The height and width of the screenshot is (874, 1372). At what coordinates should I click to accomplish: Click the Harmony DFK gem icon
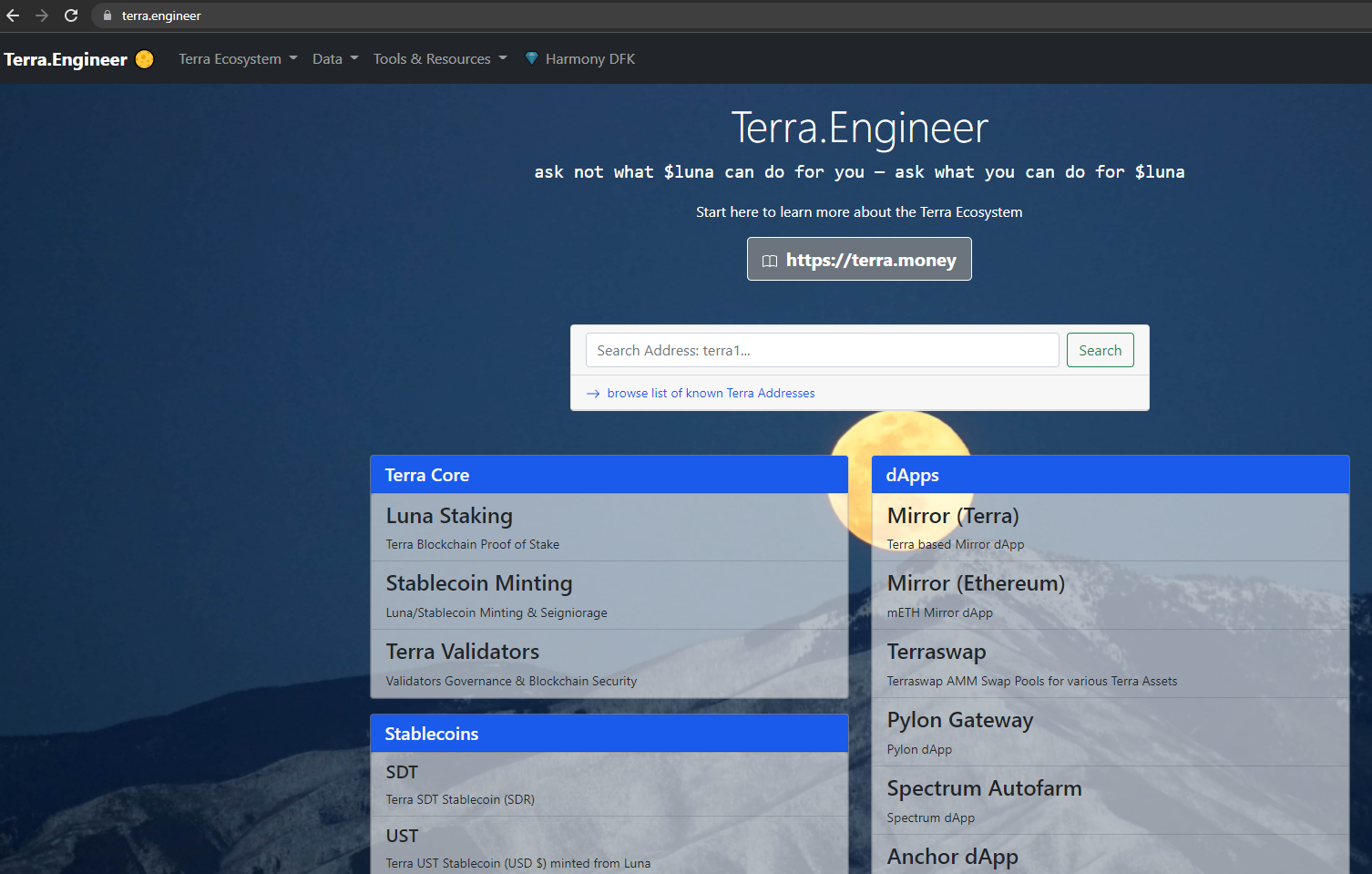[x=532, y=58]
